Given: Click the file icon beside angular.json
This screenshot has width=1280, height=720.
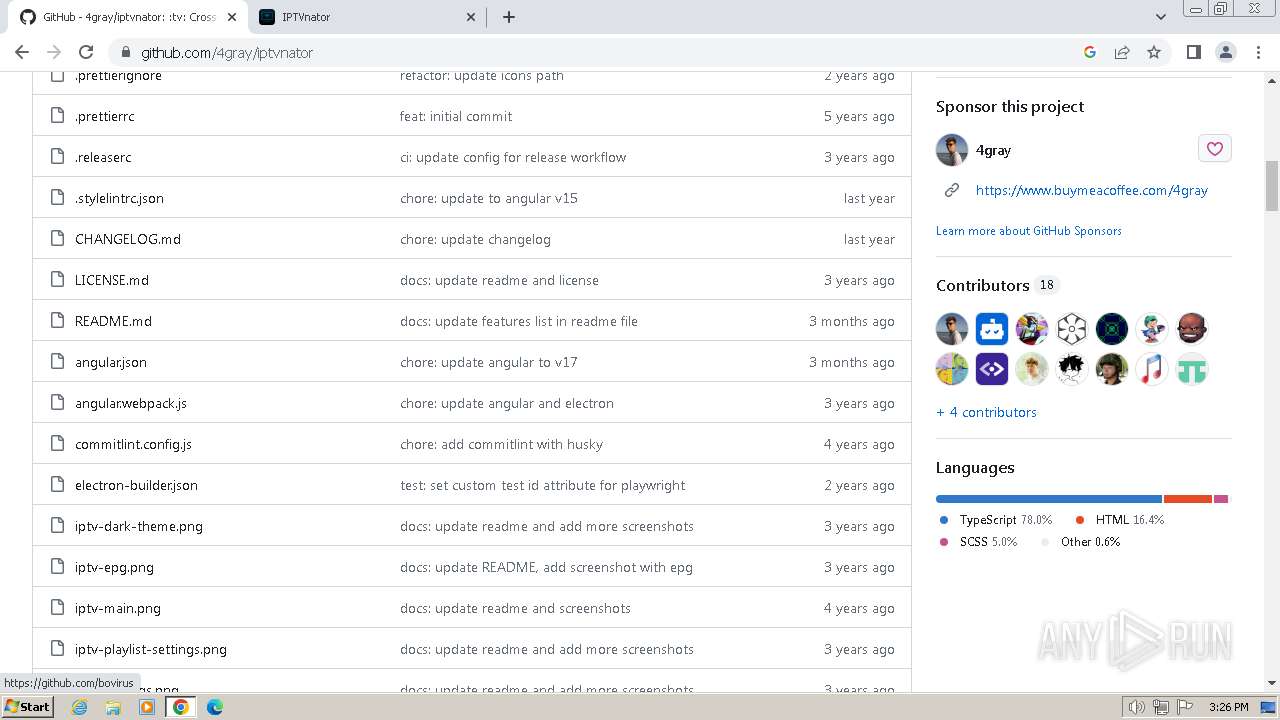Looking at the screenshot, I should point(57,362).
